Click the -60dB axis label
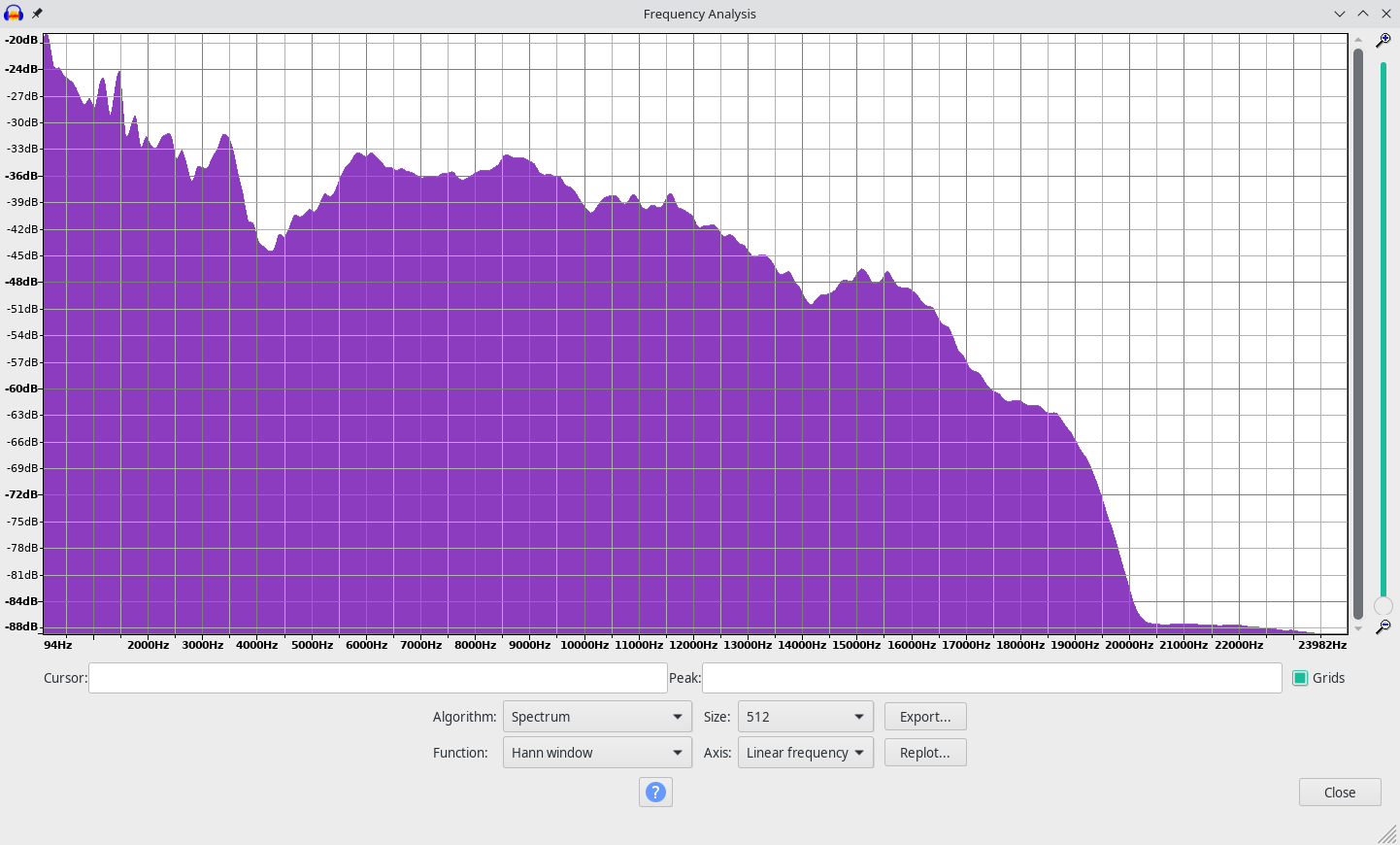This screenshot has width=1400, height=845. (x=21, y=389)
